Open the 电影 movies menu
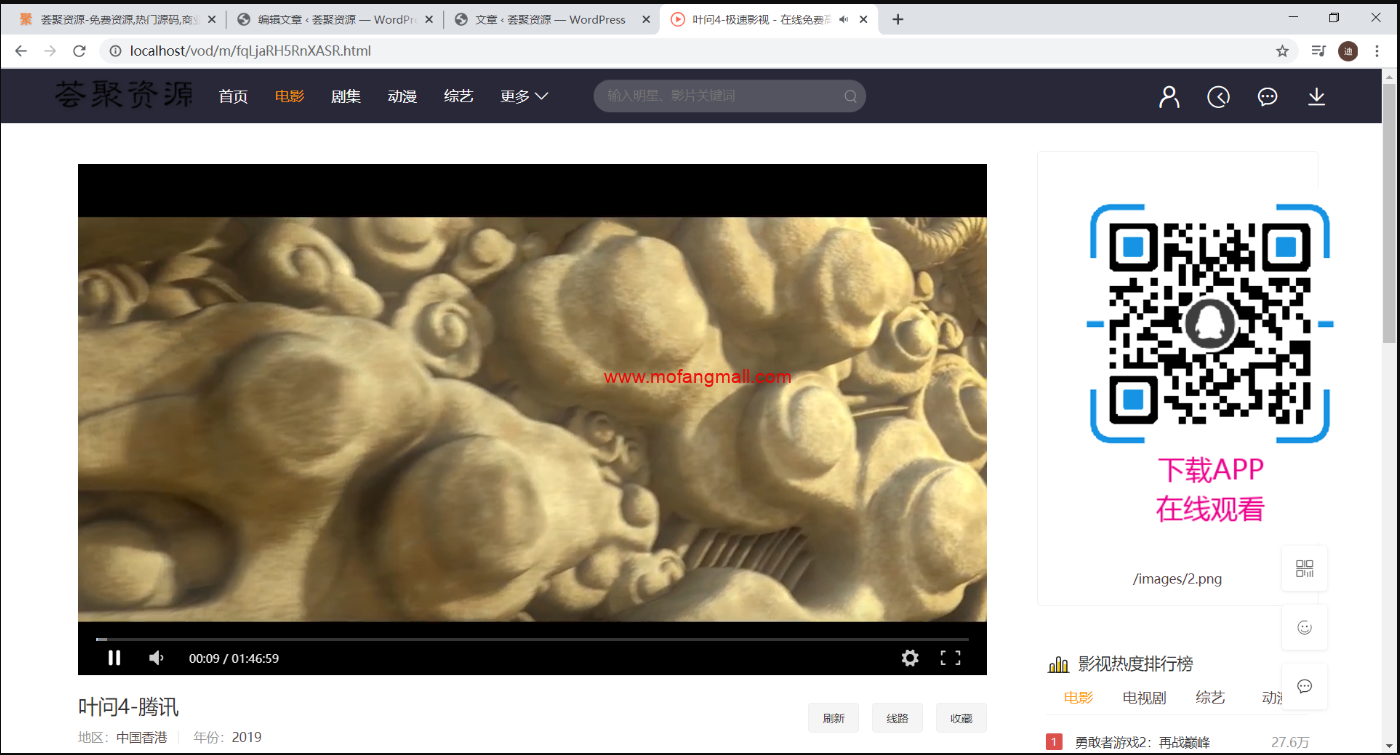 tap(290, 96)
